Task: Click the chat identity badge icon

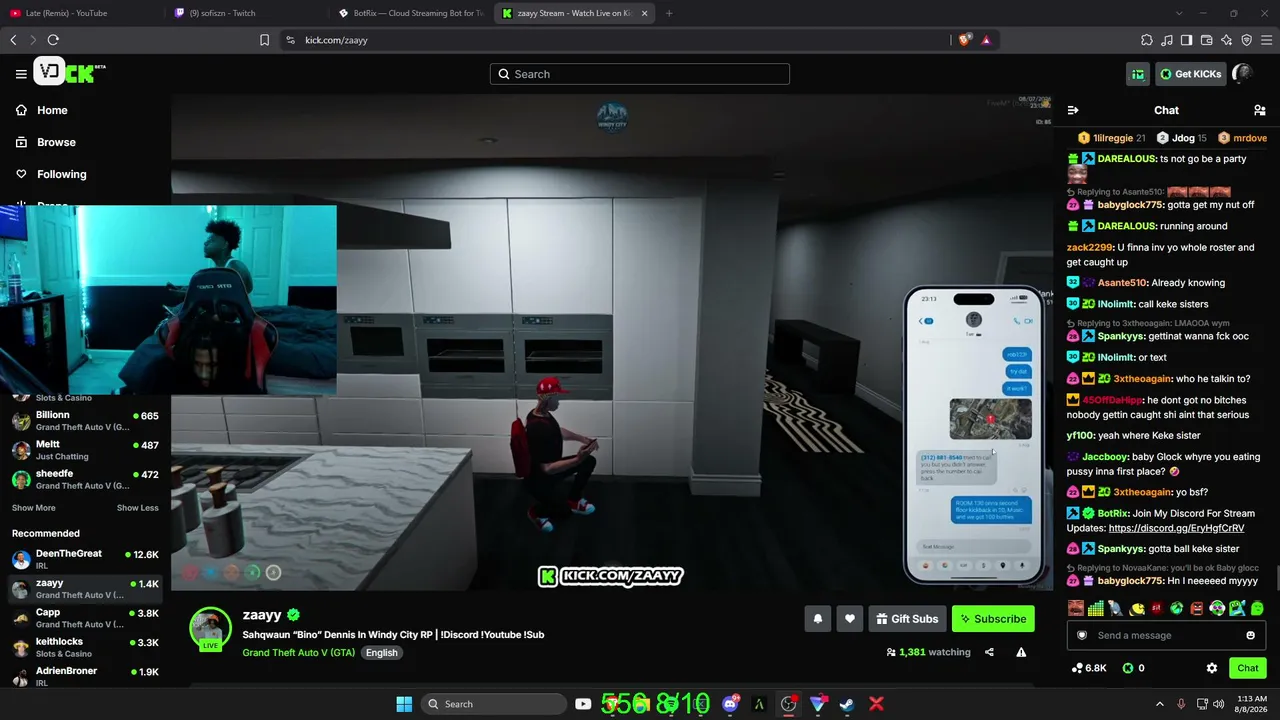Action: [1081, 635]
